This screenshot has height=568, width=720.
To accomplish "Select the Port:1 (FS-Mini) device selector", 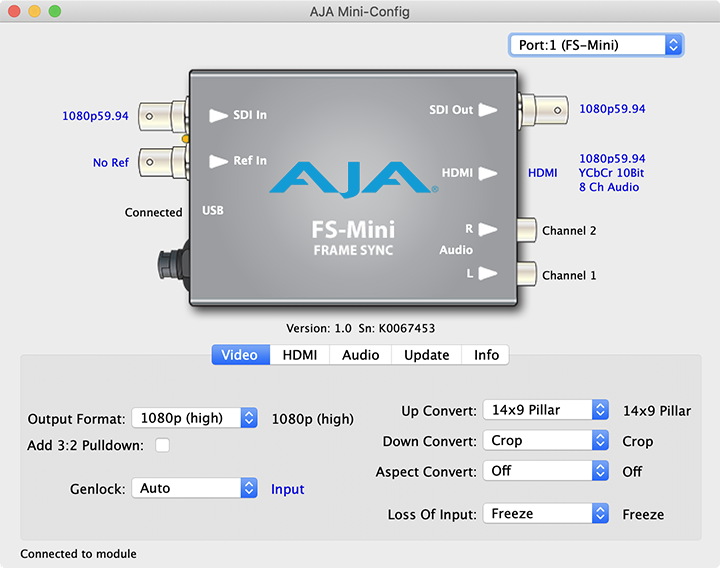I will 596,45.
